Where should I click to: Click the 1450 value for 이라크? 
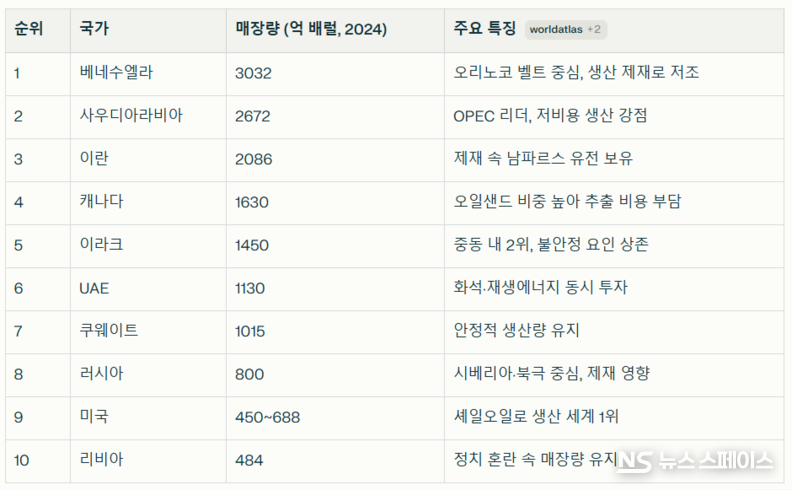252,245
